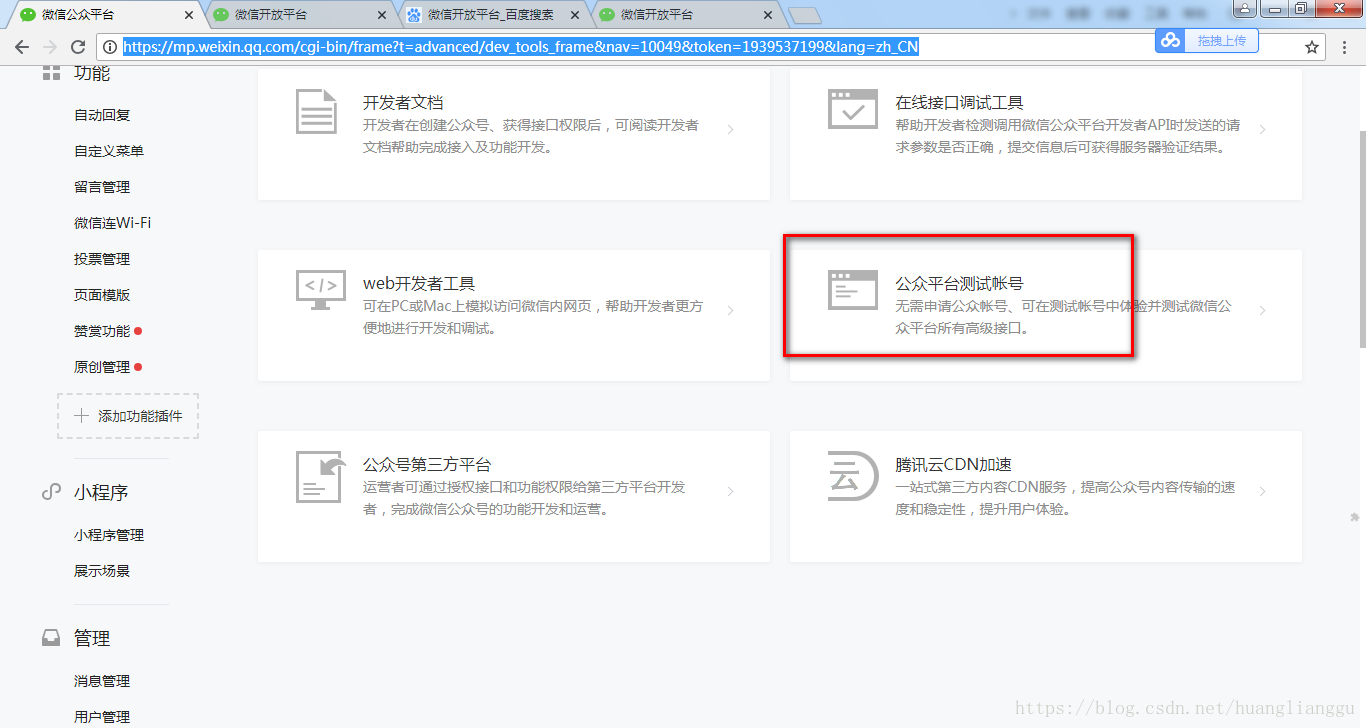The image size is (1366, 728).
Task: Click the 公众平台测试帐号 title
Action: coord(959,284)
